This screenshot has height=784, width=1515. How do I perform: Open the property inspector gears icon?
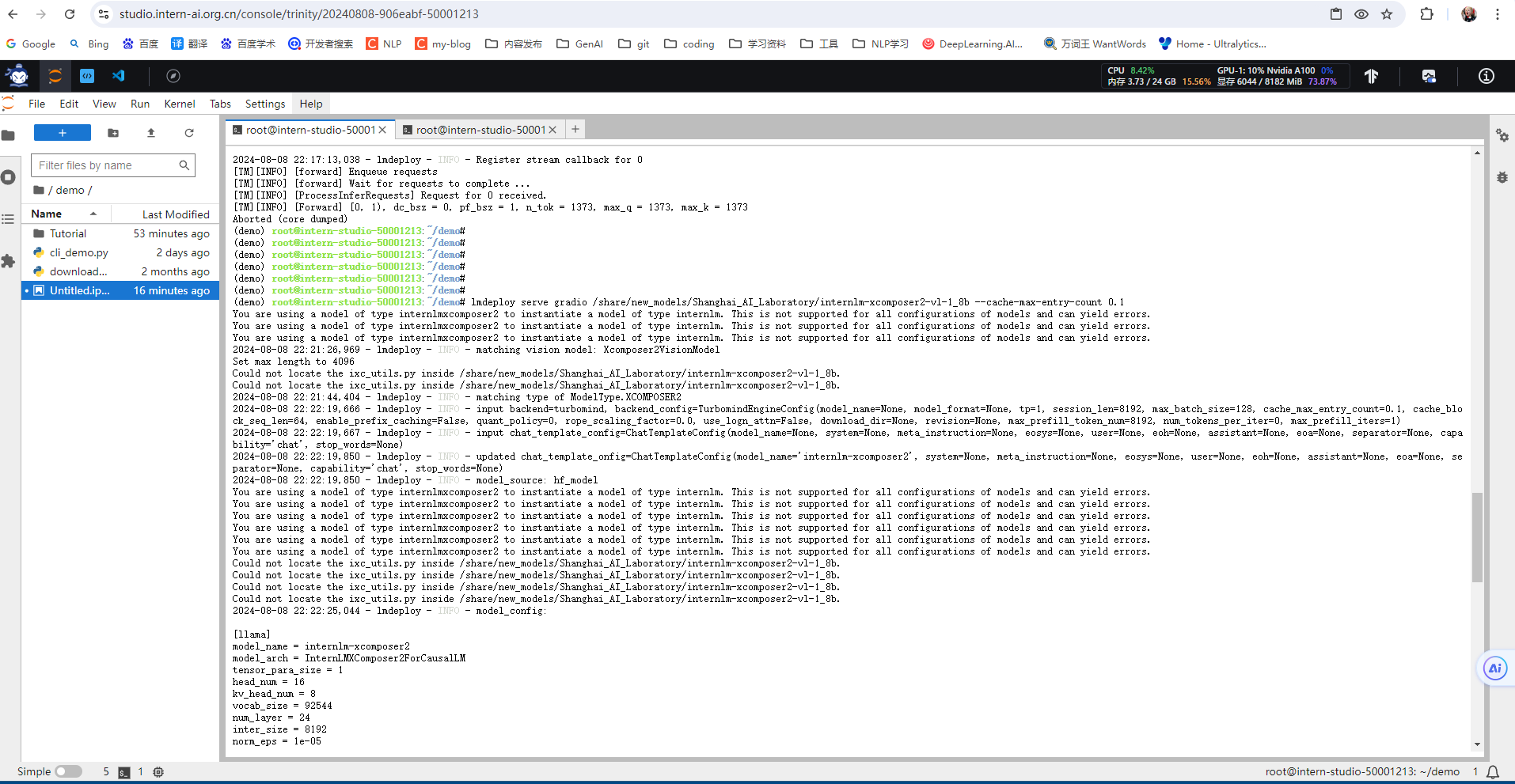tap(1502, 135)
